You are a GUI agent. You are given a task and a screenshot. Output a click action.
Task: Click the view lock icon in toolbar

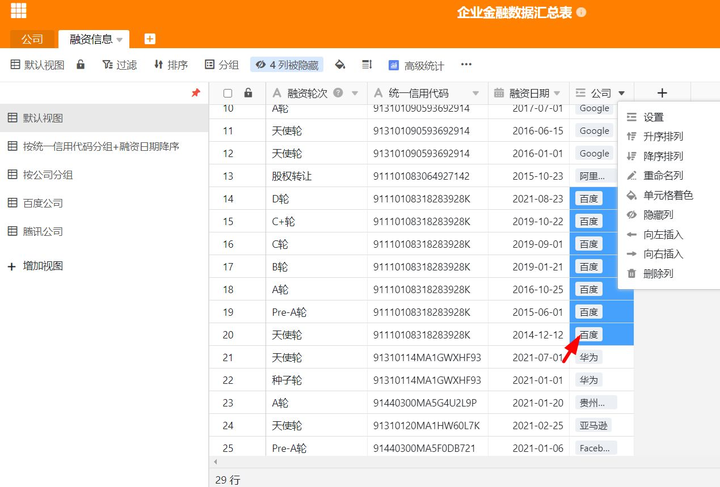tap(80, 64)
